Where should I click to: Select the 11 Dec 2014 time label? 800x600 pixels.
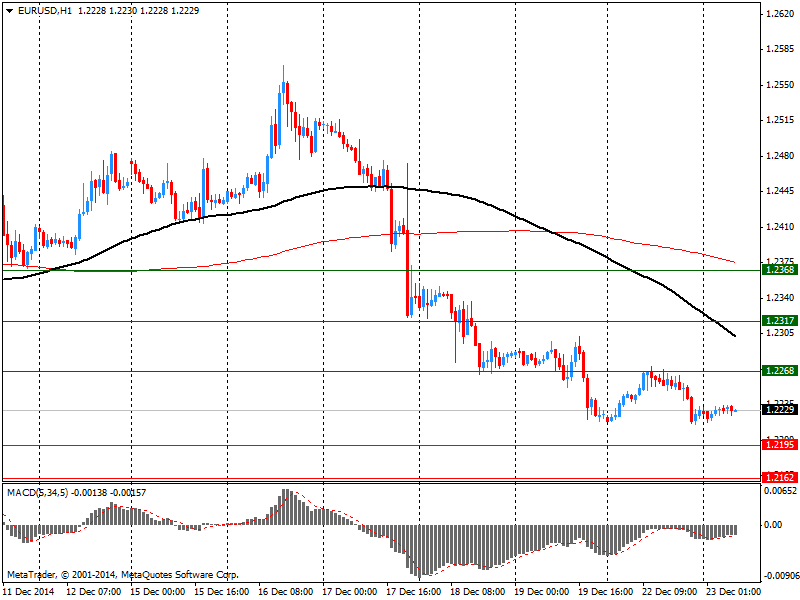pyautogui.click(x=29, y=592)
